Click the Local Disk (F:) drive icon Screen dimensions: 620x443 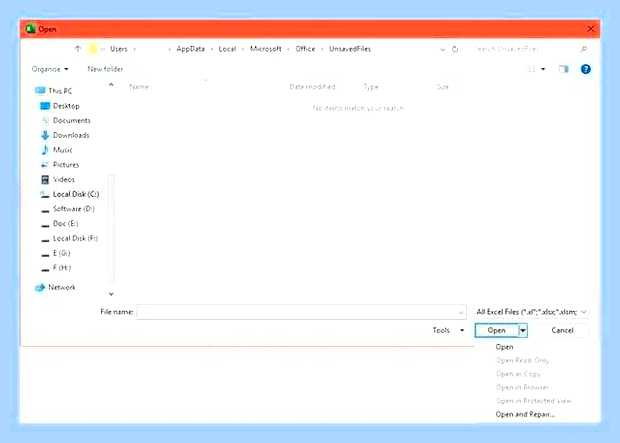click(x=45, y=240)
